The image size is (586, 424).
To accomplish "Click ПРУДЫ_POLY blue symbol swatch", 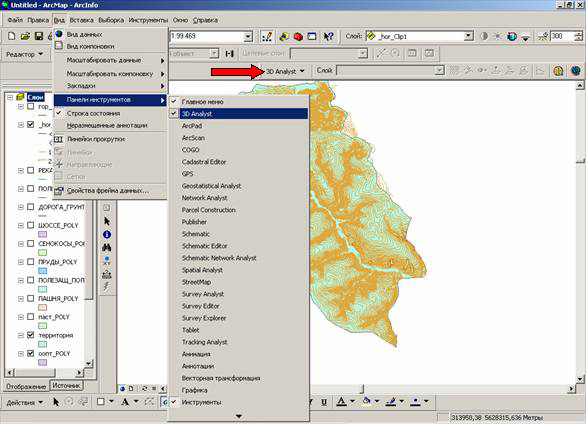I will 43,271.
